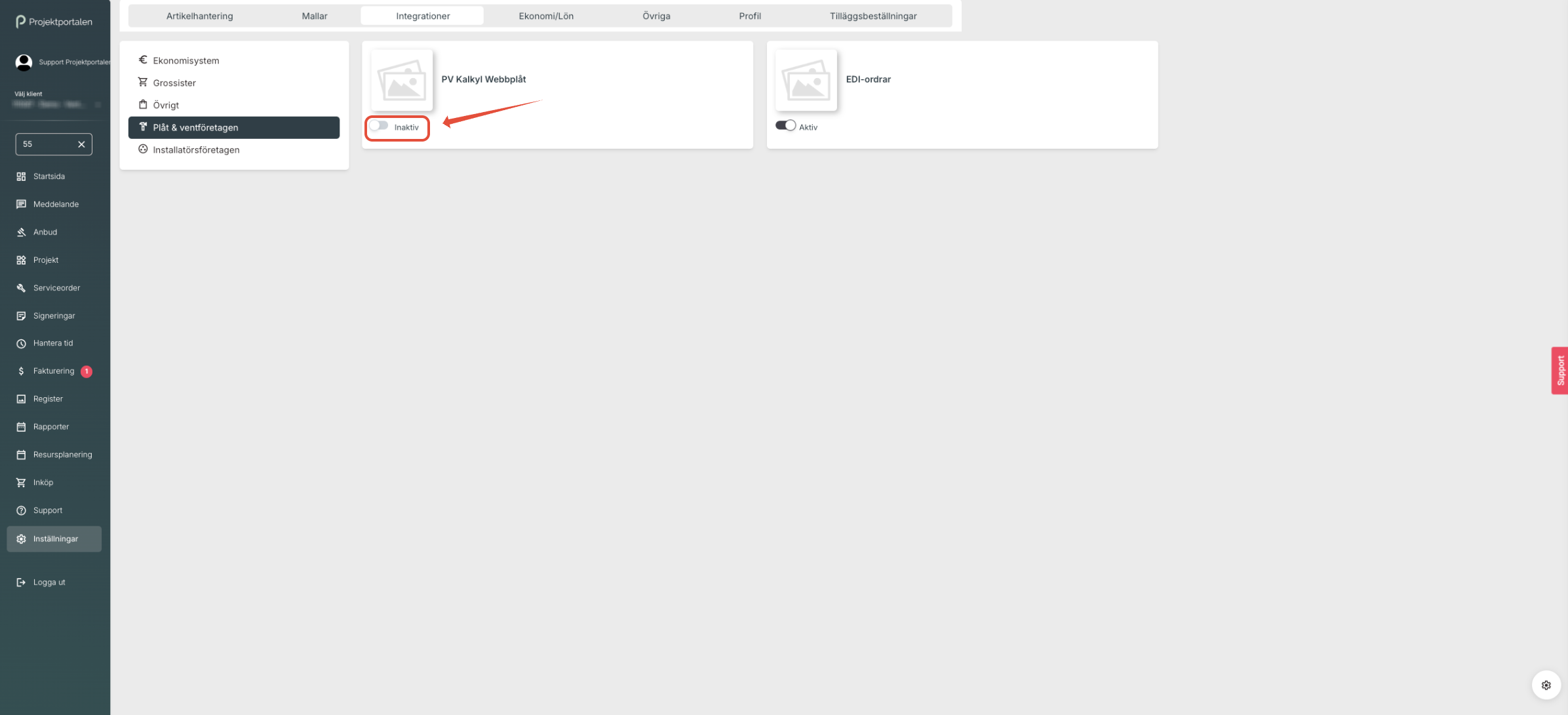Select Installatörsföretagen in the category list

pos(196,149)
